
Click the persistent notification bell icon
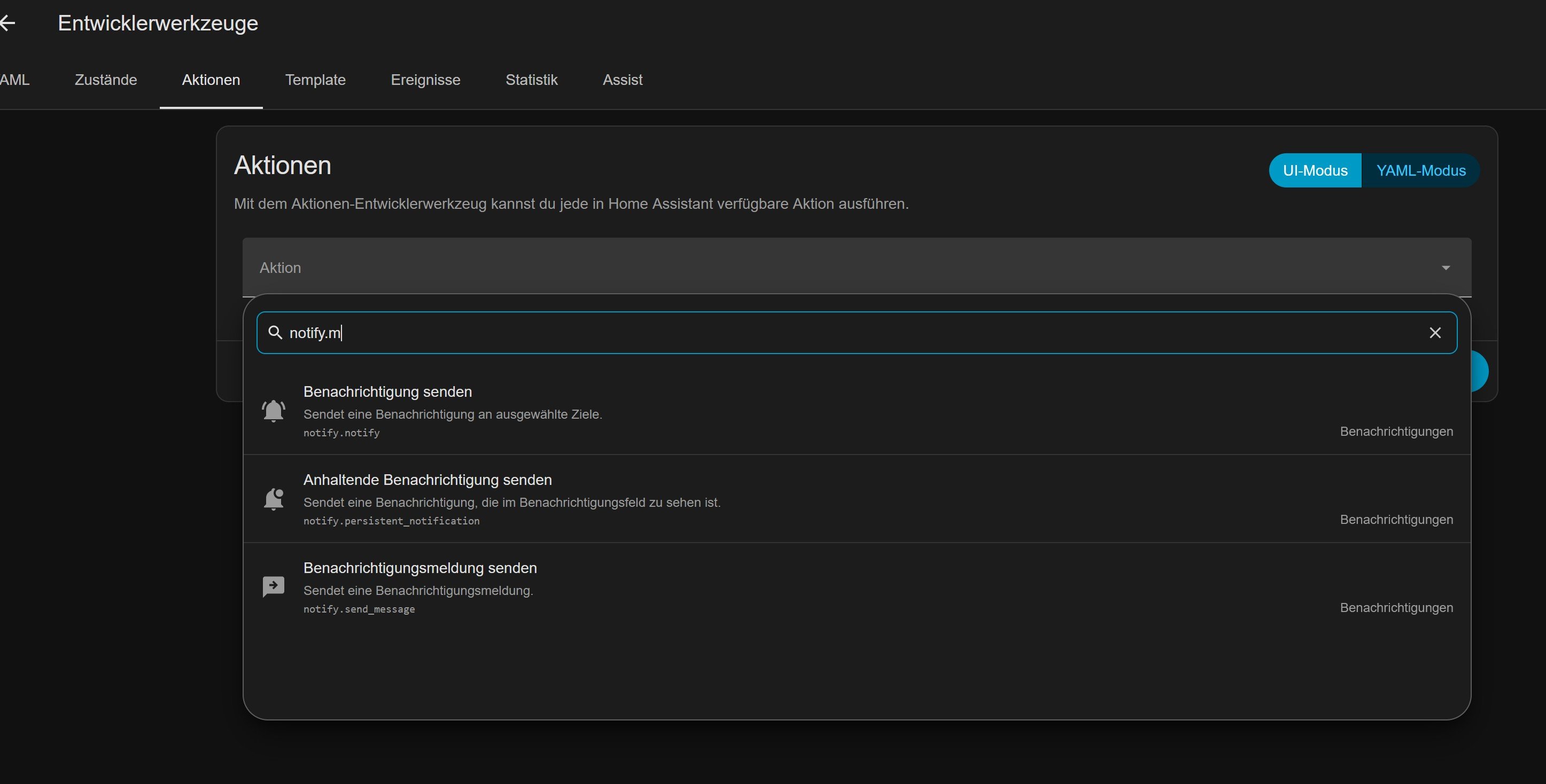point(274,499)
